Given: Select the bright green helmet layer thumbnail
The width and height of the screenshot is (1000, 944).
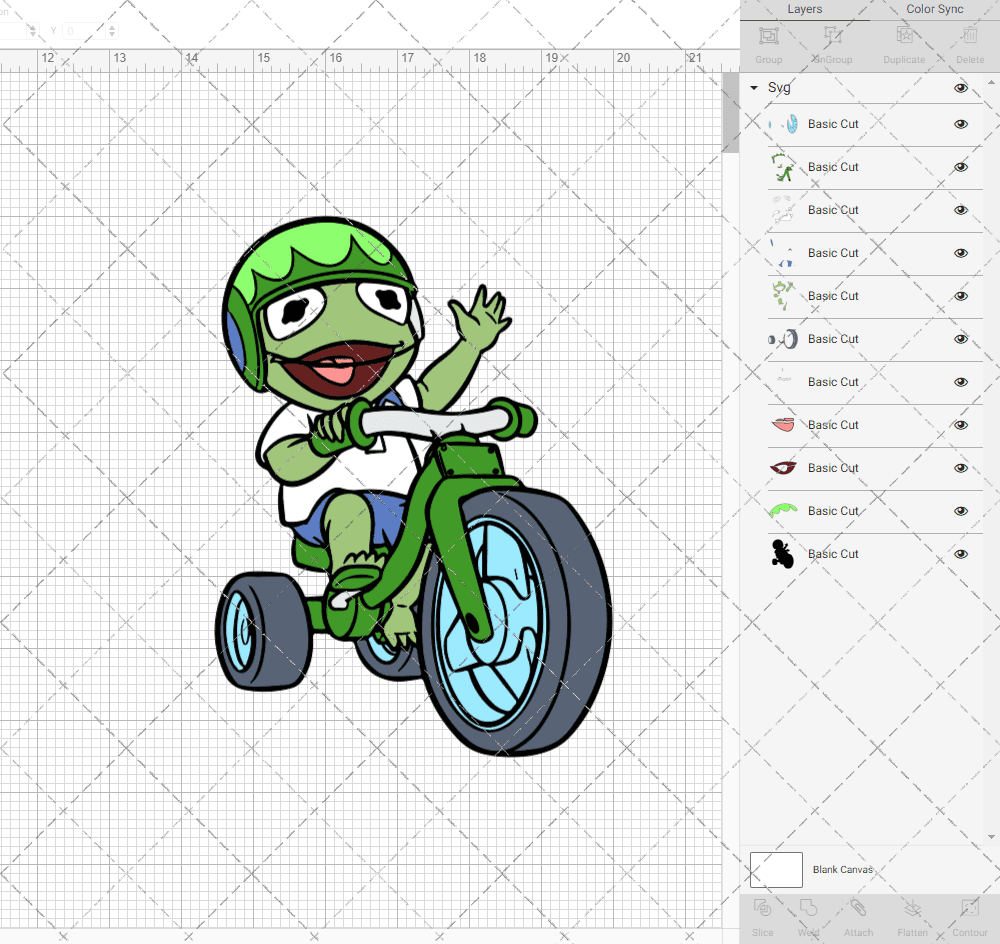Looking at the screenshot, I should pyautogui.click(x=783, y=511).
